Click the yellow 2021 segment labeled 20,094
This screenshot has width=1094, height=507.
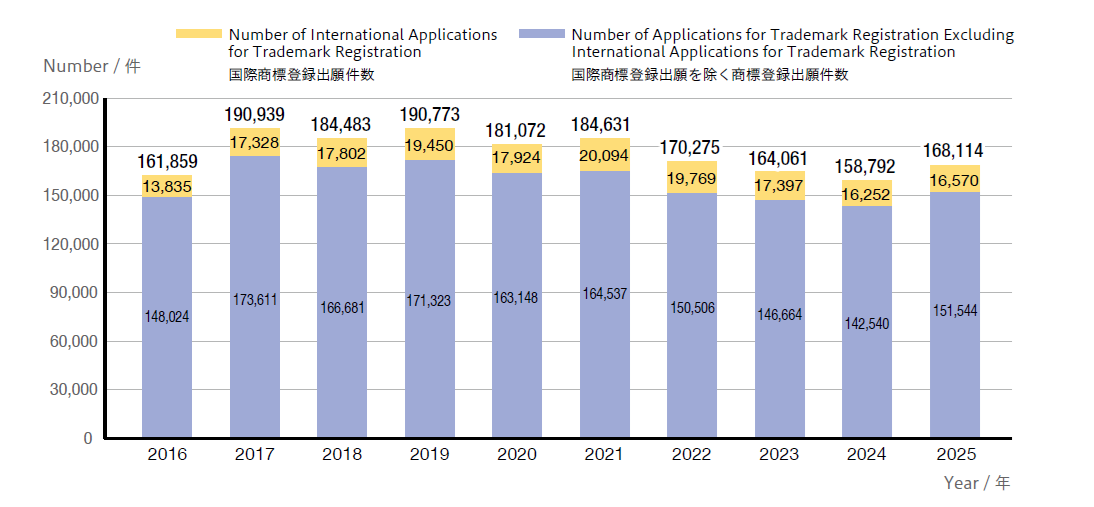click(604, 154)
